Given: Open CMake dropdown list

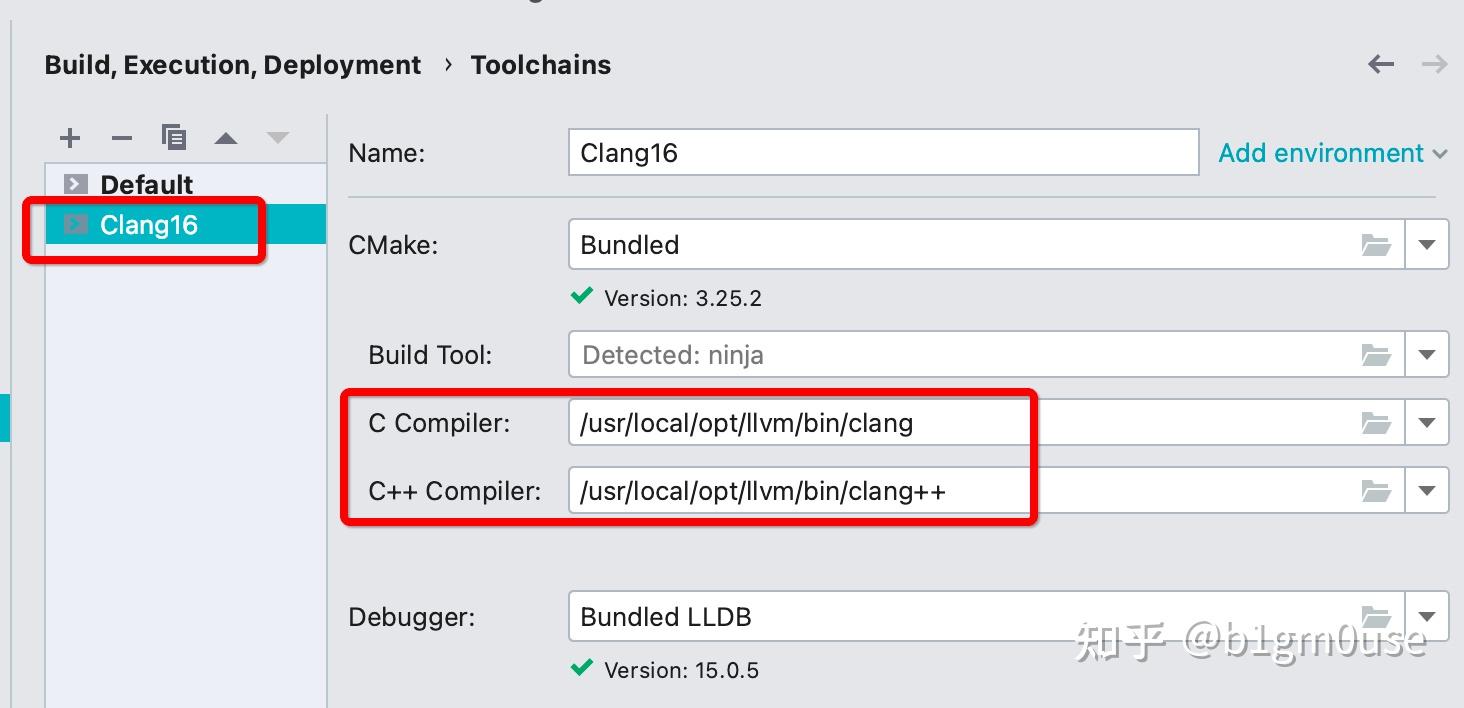Looking at the screenshot, I should coord(1427,245).
